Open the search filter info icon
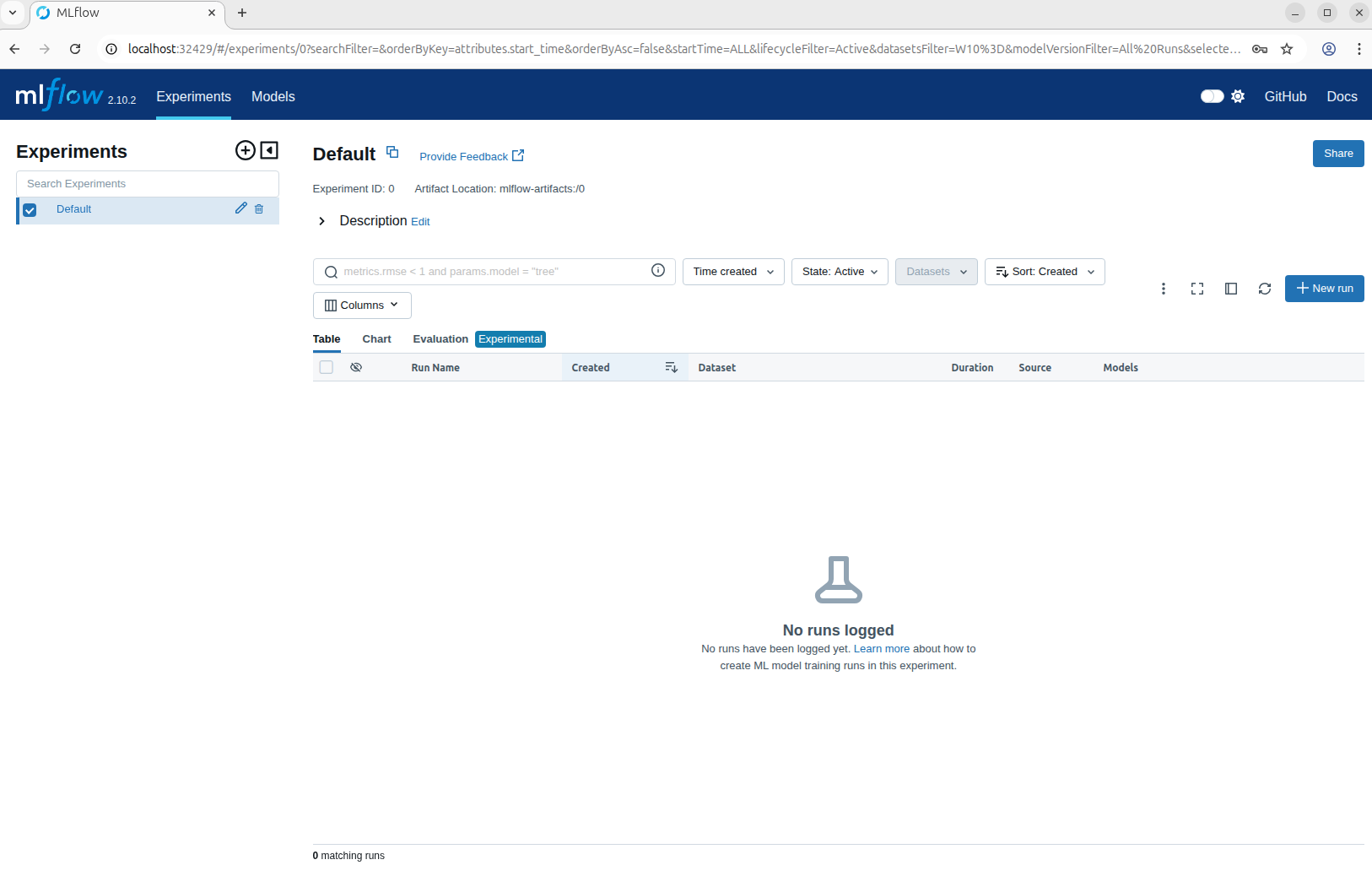 tap(658, 270)
